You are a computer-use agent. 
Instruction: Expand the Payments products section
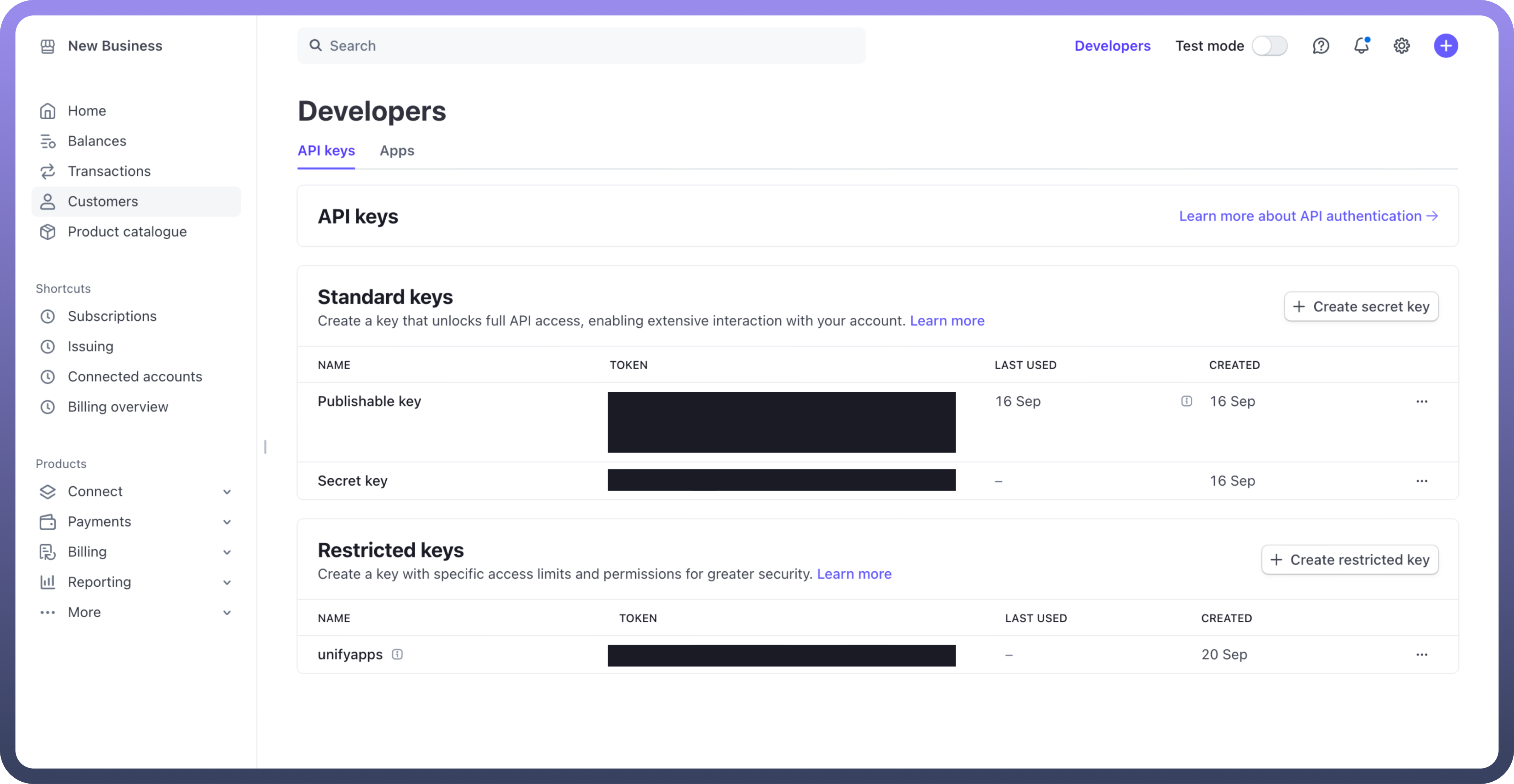click(x=227, y=522)
